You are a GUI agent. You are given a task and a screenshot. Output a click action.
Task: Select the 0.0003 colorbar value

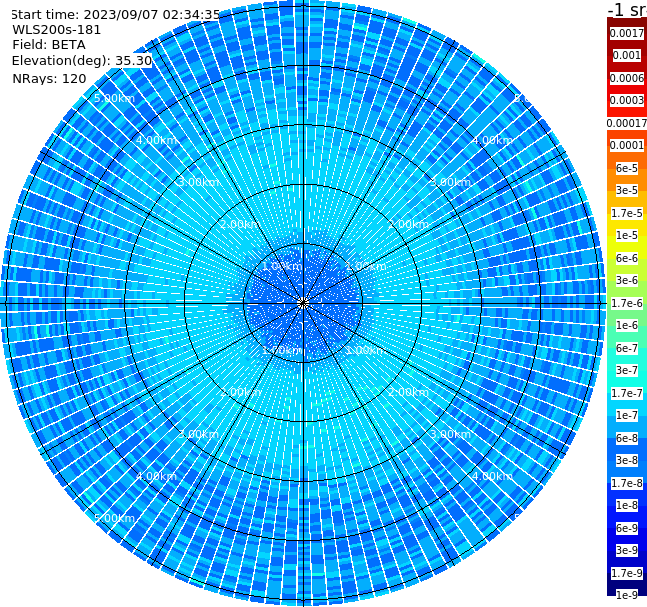(x=627, y=100)
